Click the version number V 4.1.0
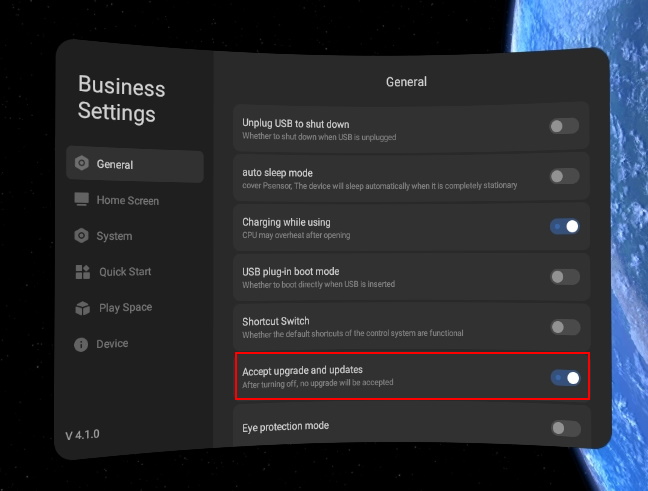The width and height of the screenshot is (648, 491). (82, 435)
